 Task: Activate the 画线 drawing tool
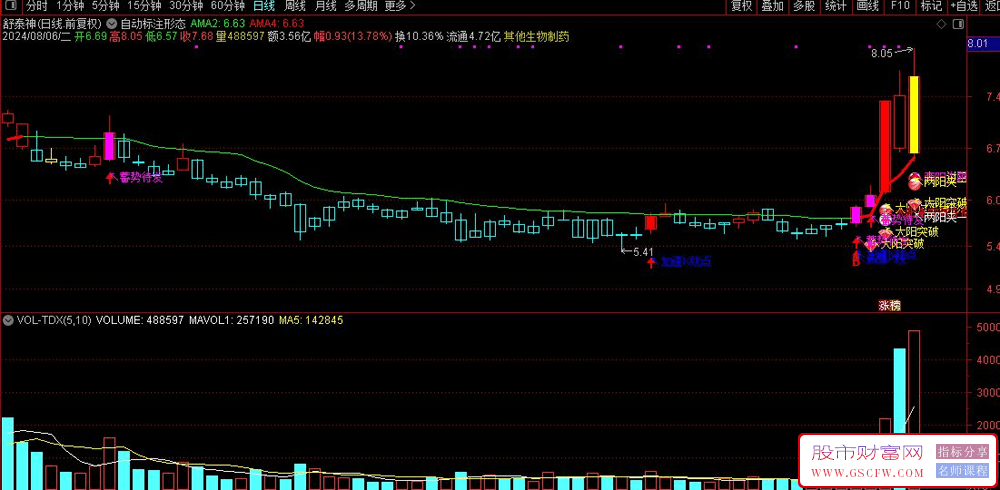[x=867, y=6]
